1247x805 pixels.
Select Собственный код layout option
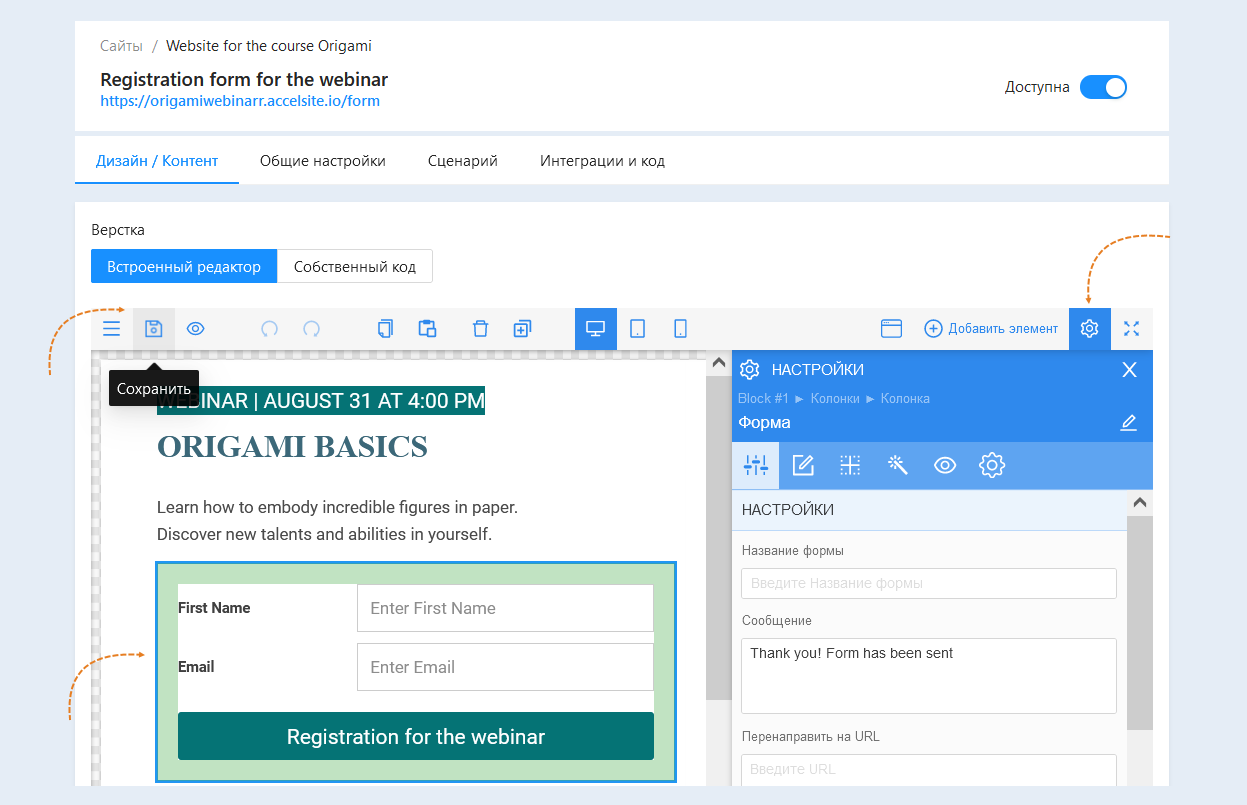coord(355,267)
